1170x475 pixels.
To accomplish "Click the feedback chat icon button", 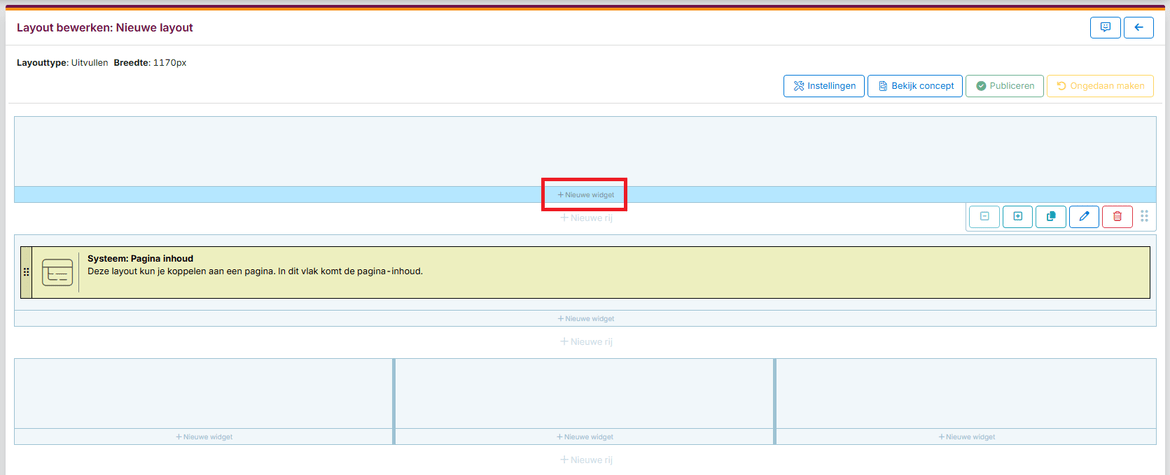I will tap(1105, 28).
